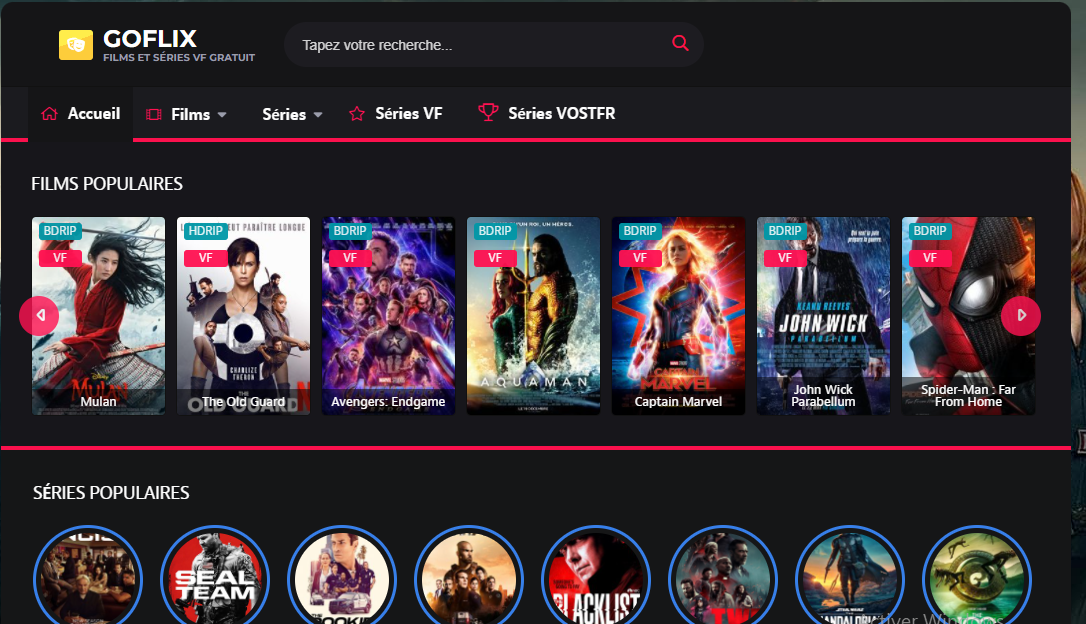Click the BDRIP badge on Aquaman

pos(495,231)
